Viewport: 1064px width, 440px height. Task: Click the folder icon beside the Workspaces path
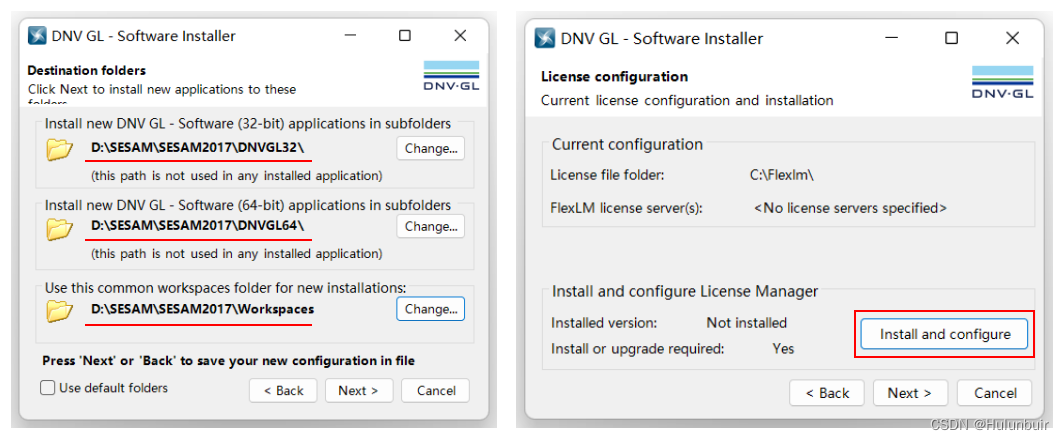[60, 310]
